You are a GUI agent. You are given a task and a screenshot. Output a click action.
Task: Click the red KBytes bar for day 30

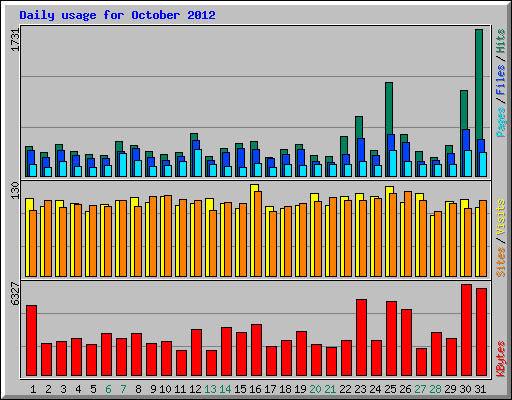466,330
